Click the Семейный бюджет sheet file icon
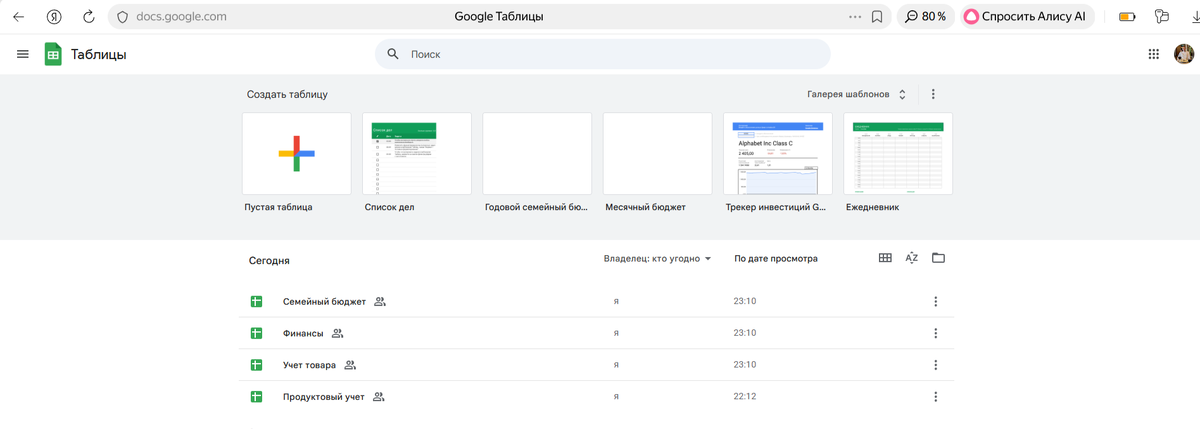Image resolution: width=1200 pixels, height=429 pixels. [256, 301]
